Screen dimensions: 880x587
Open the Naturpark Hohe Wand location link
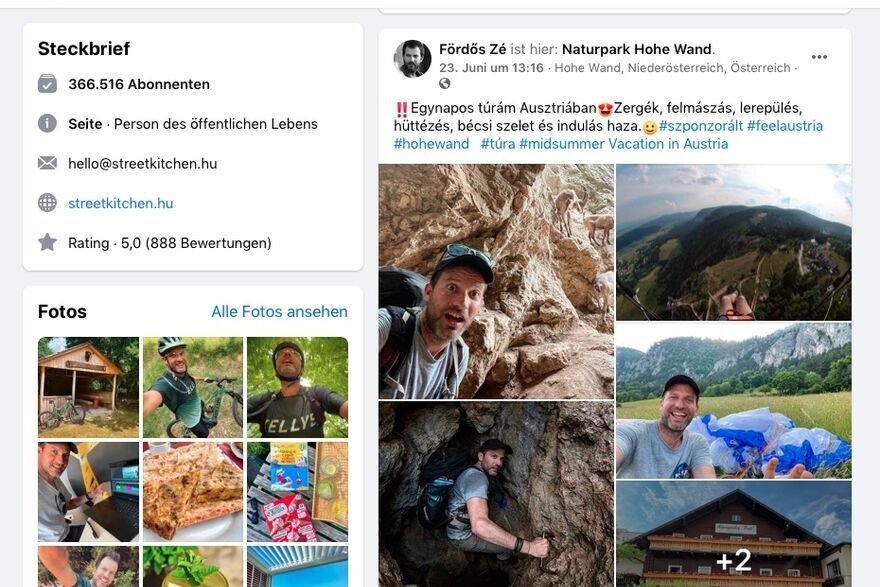click(x=637, y=49)
